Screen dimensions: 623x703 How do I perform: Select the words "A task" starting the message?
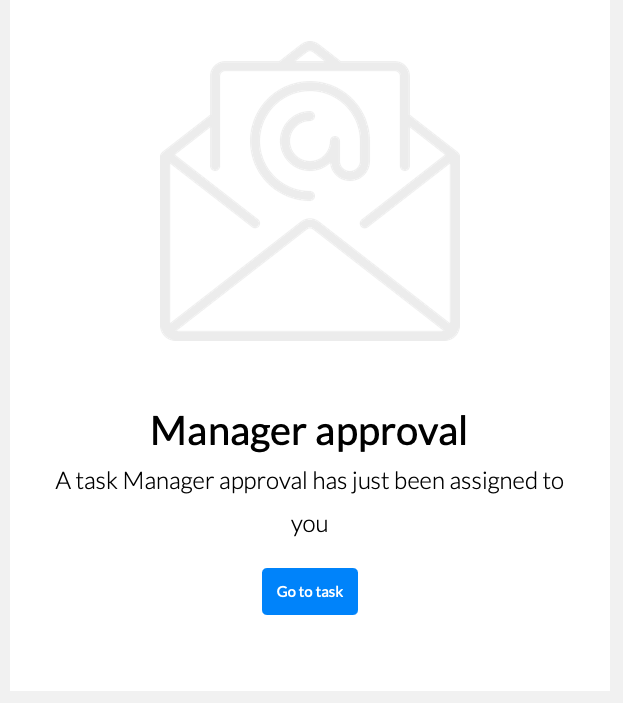87,481
